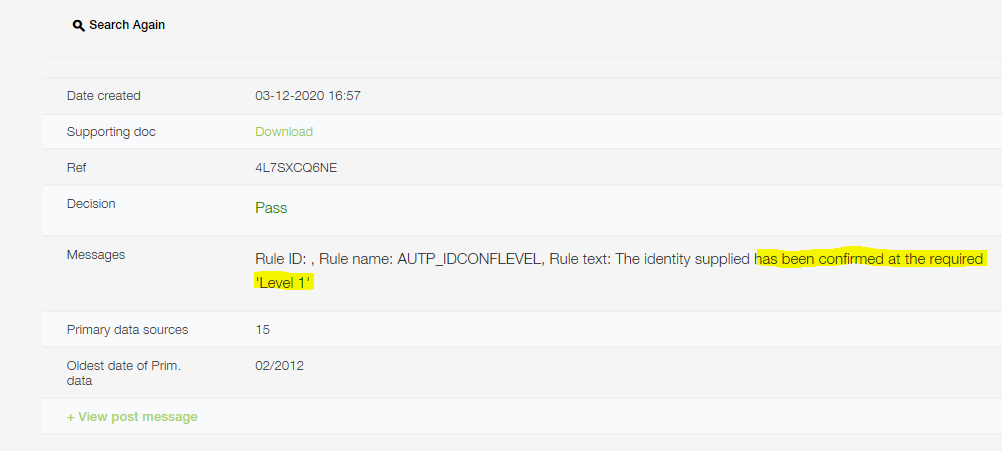
Task: Expand View post message
Action: tap(132, 417)
